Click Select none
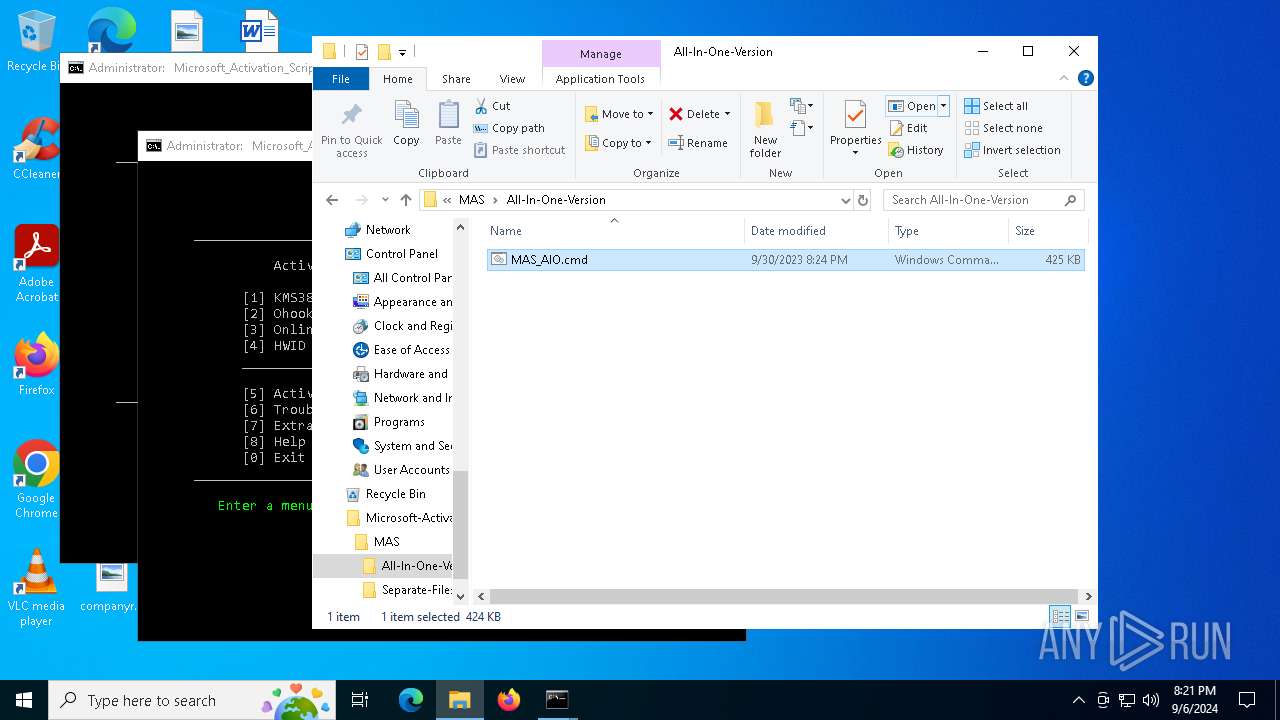Image resolution: width=1280 pixels, height=720 pixels. [1003, 128]
